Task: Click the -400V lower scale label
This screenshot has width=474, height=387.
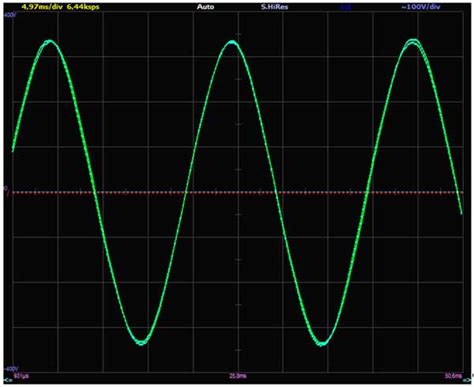Action: click(x=11, y=369)
